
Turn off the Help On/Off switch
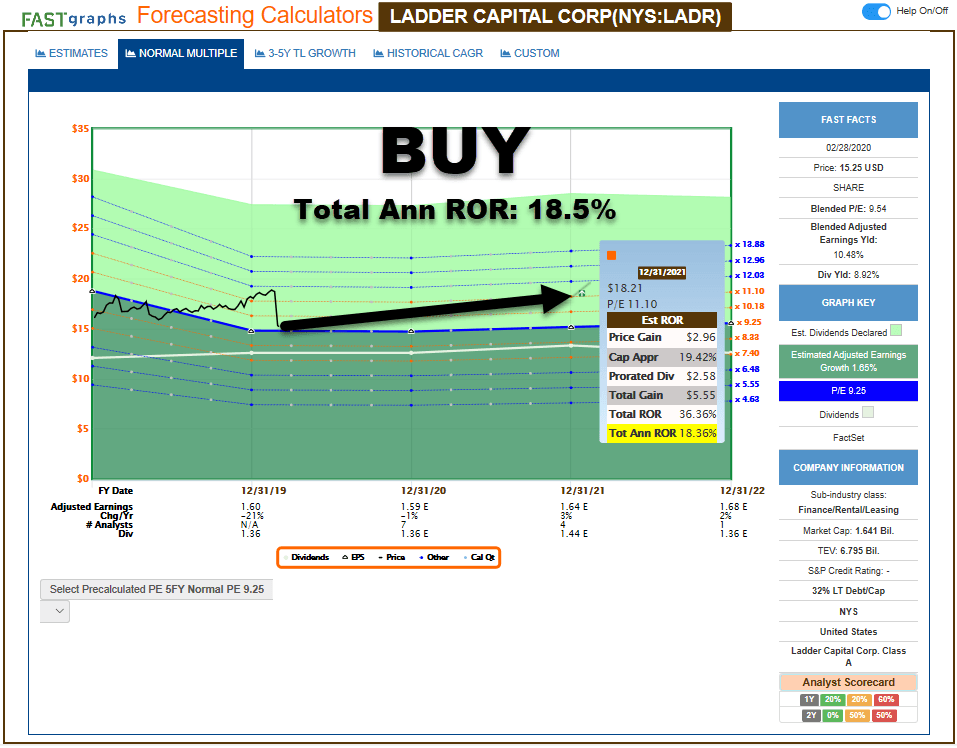pyautogui.click(x=876, y=12)
